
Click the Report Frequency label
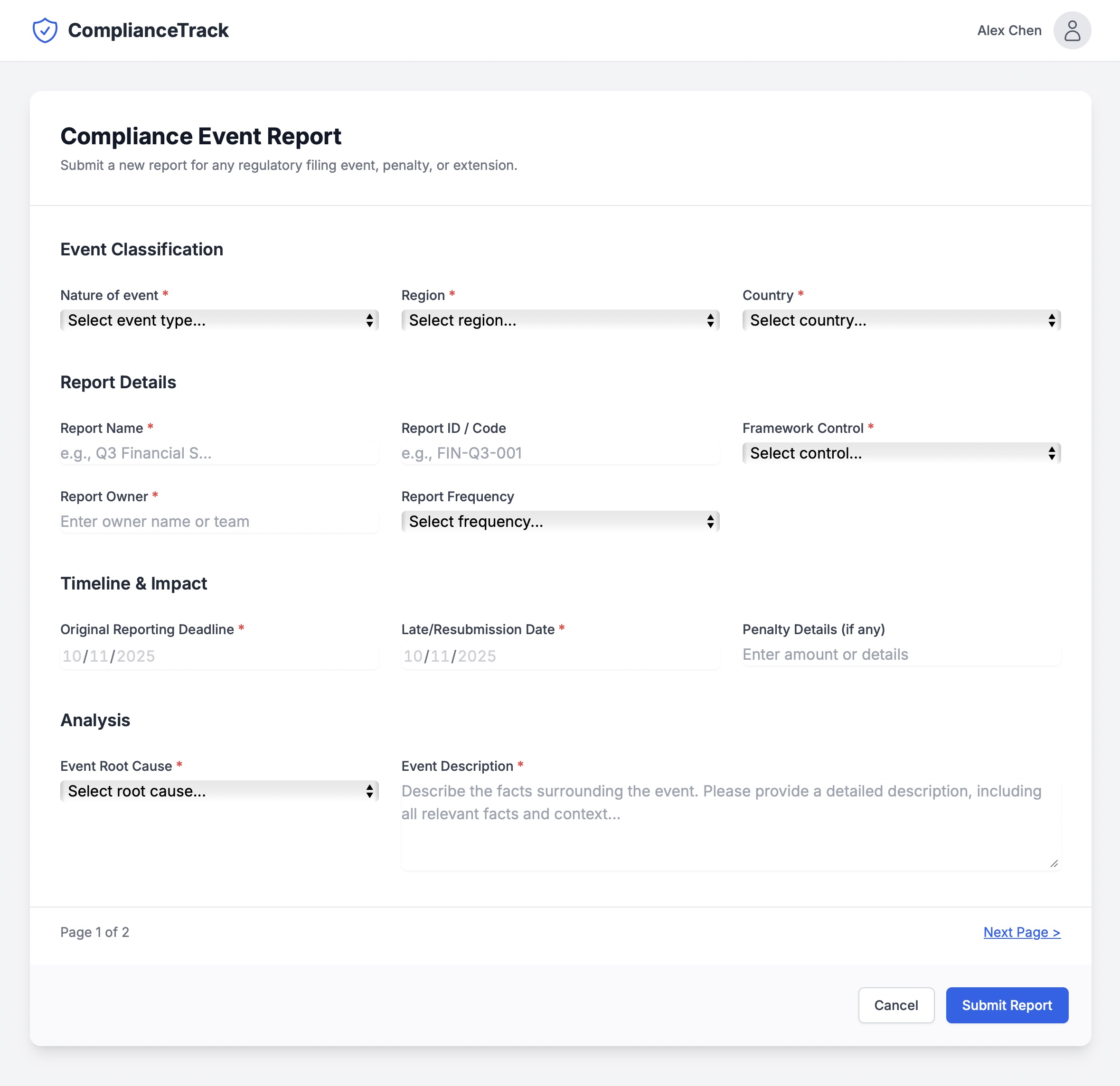coord(458,496)
